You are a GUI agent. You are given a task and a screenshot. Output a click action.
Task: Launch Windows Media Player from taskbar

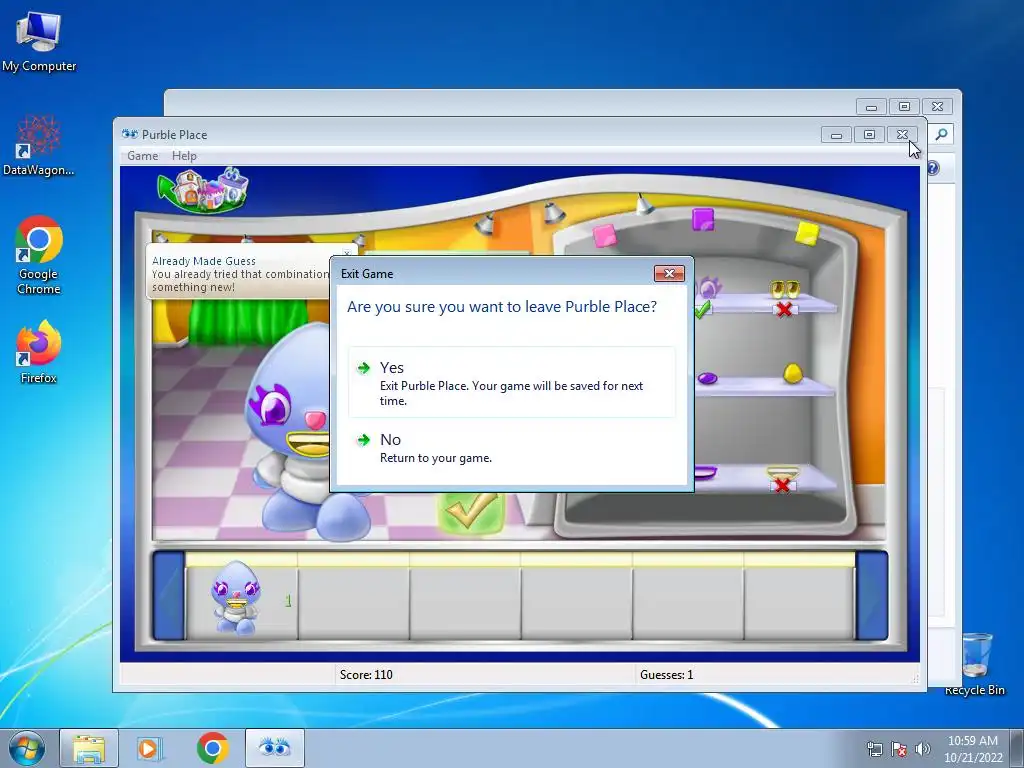tap(150, 748)
